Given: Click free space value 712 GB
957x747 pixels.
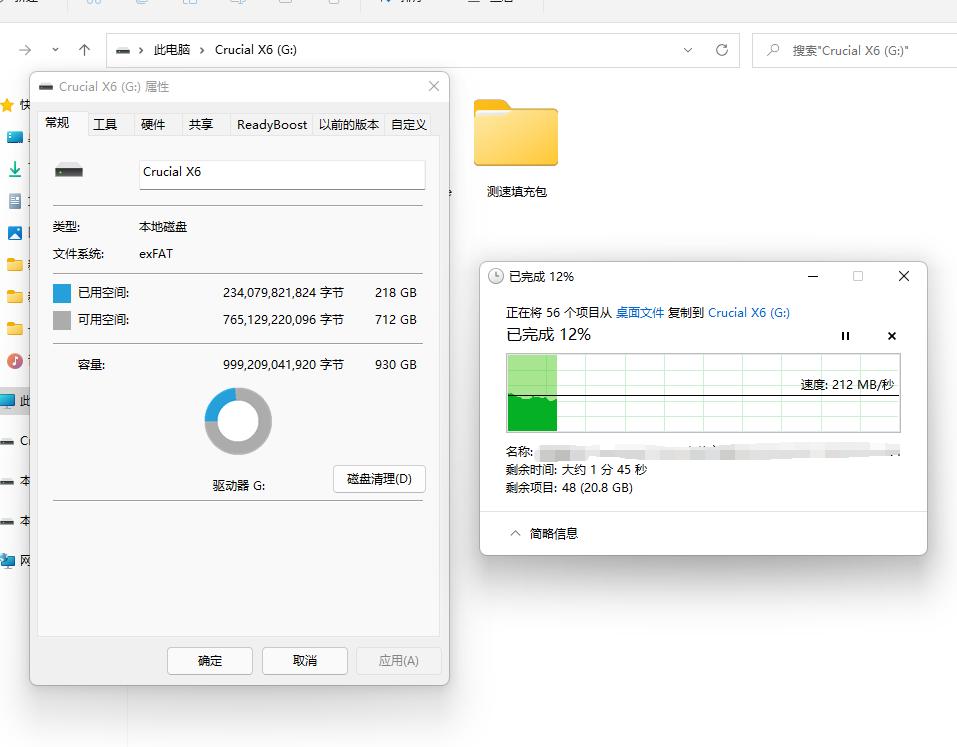Looking at the screenshot, I should [395, 320].
